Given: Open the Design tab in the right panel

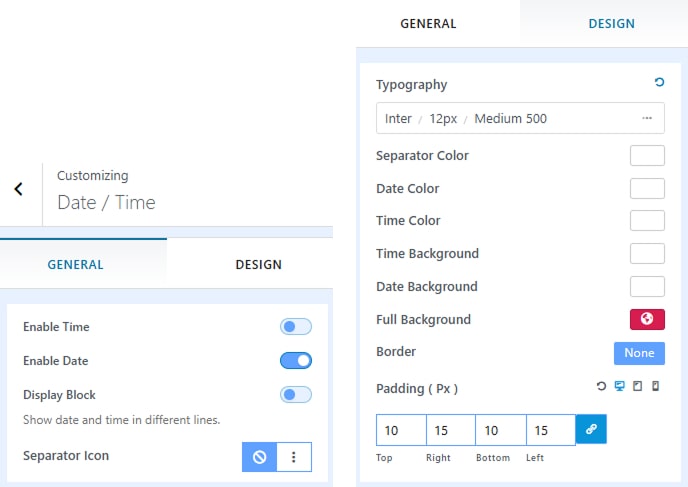Looking at the screenshot, I should point(611,24).
